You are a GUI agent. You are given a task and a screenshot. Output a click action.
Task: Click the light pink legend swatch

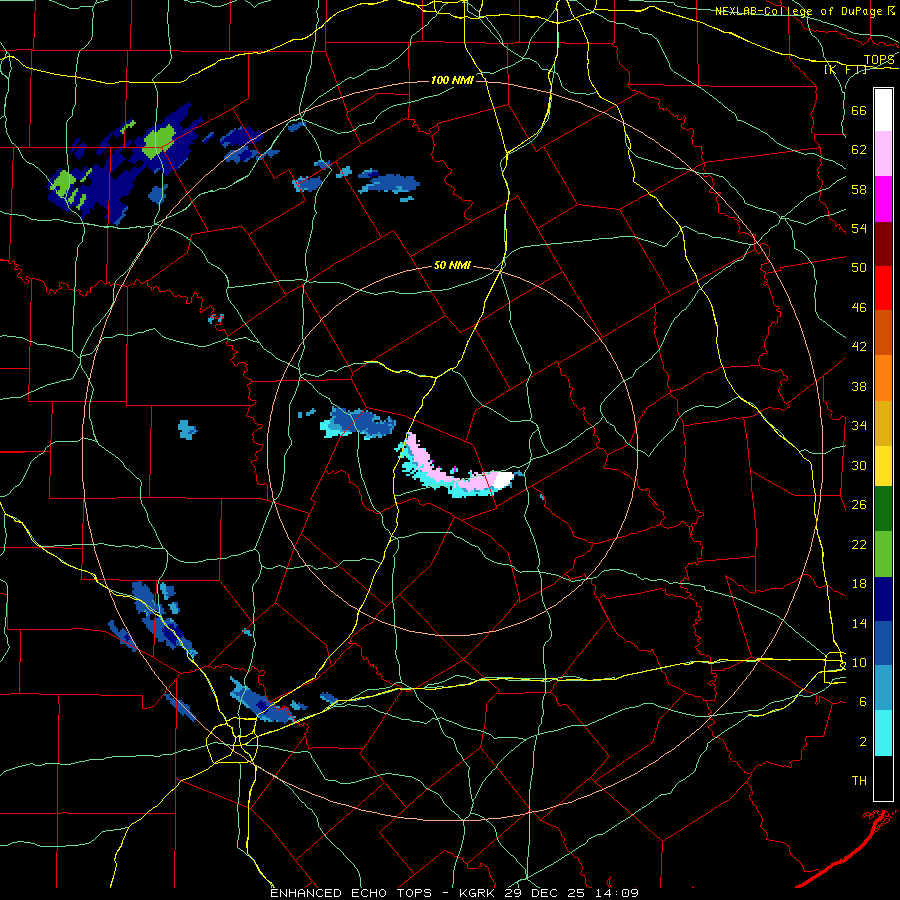coord(883,154)
